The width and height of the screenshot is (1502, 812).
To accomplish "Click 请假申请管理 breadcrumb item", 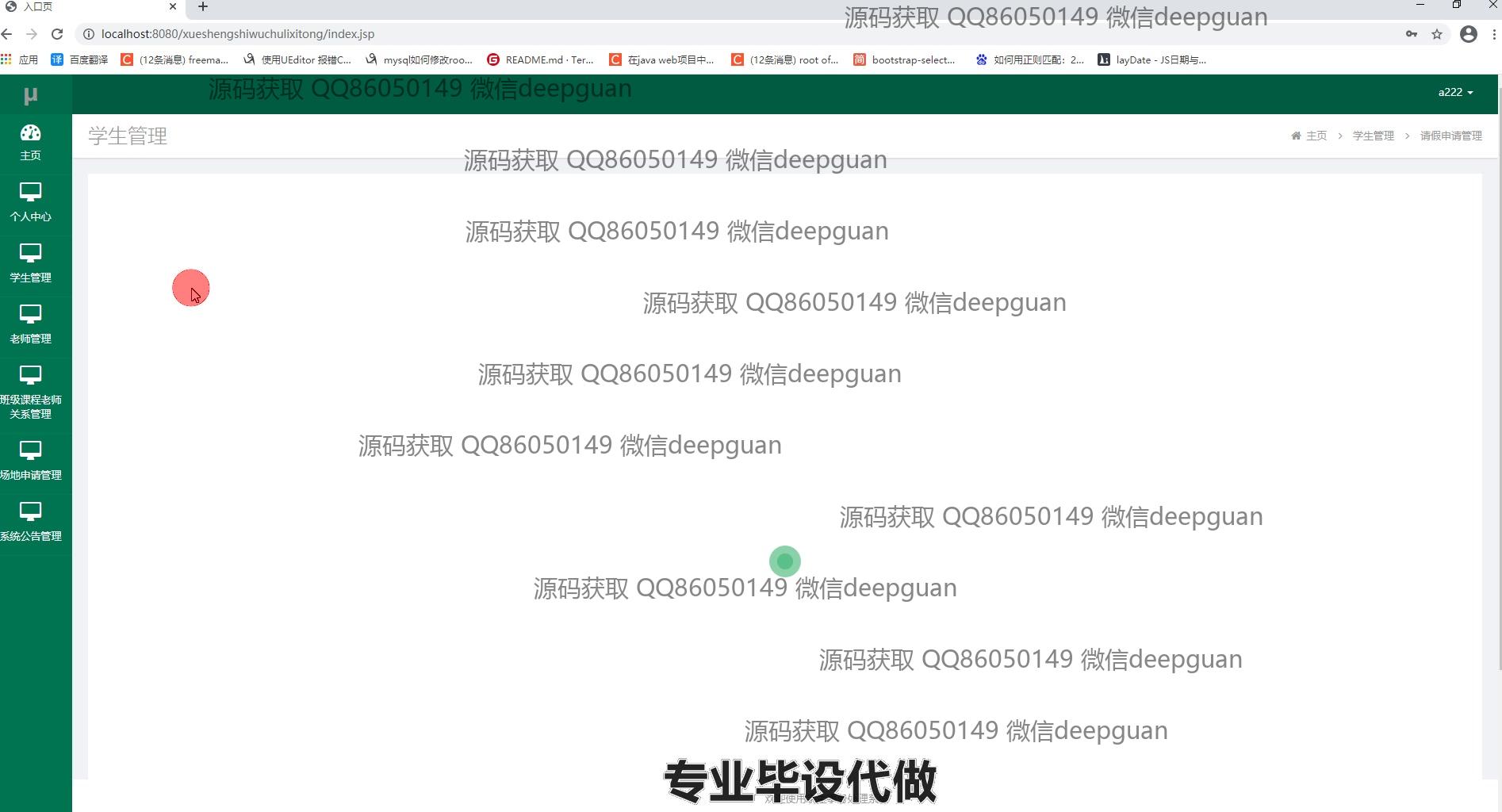I will click(x=1450, y=136).
